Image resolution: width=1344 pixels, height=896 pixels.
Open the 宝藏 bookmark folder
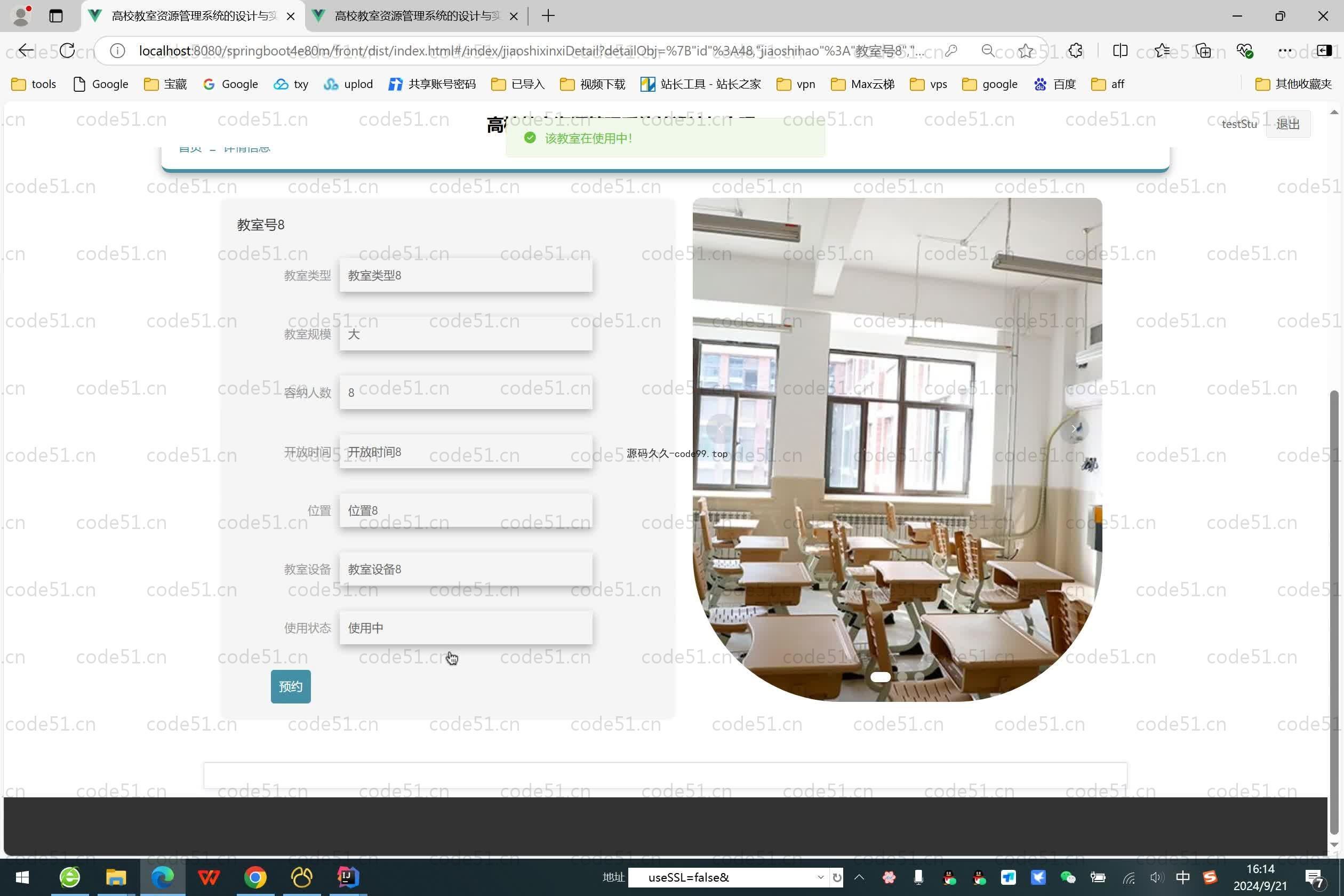(x=166, y=84)
